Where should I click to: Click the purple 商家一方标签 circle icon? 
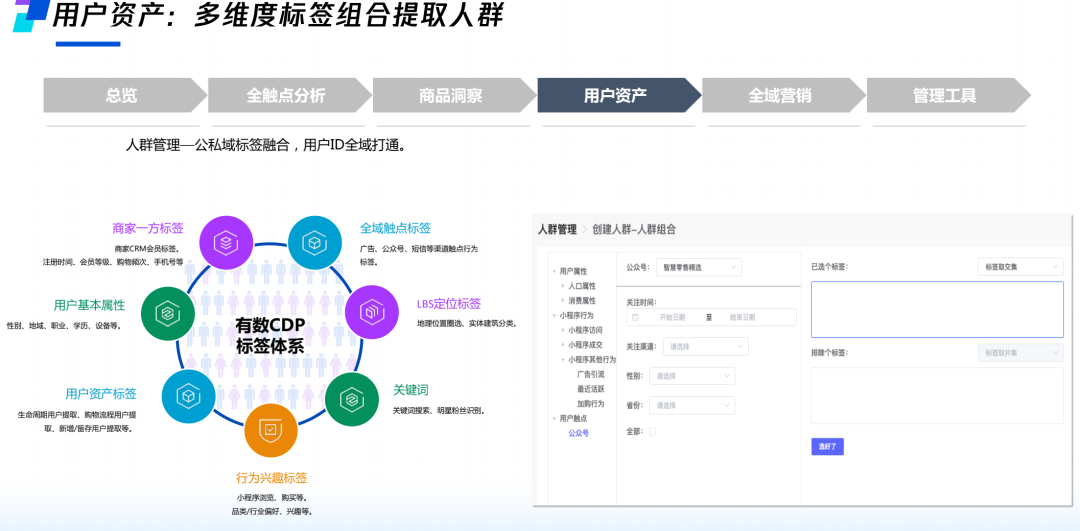tap(226, 242)
